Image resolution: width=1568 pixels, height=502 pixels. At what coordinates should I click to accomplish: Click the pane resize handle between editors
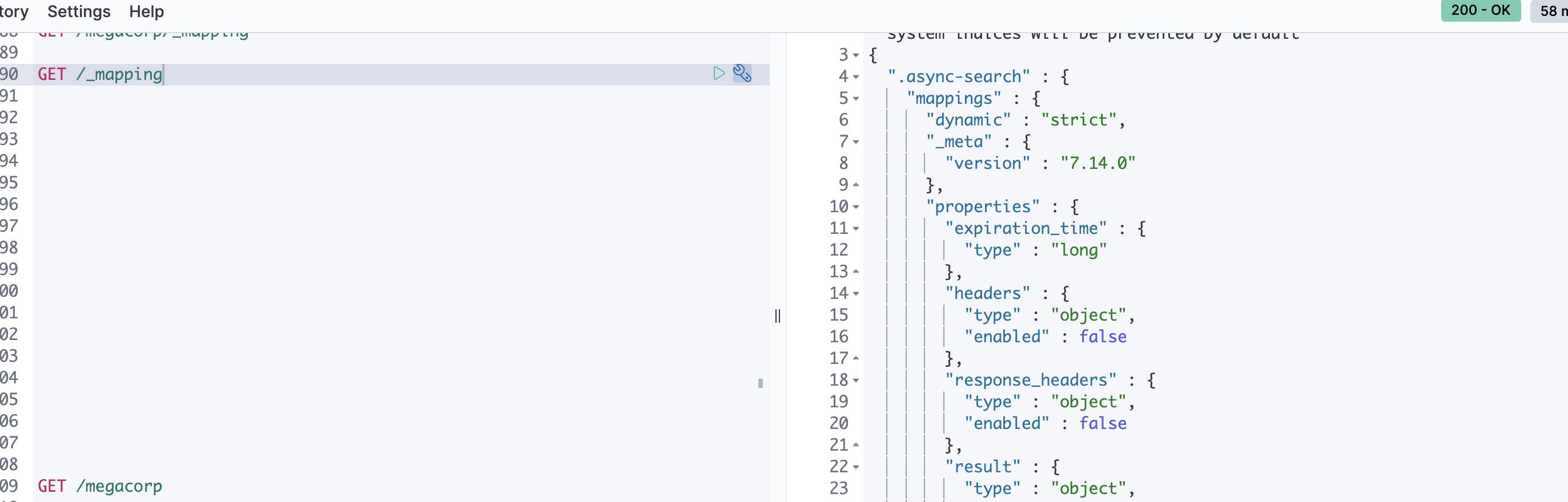pyautogui.click(x=777, y=315)
